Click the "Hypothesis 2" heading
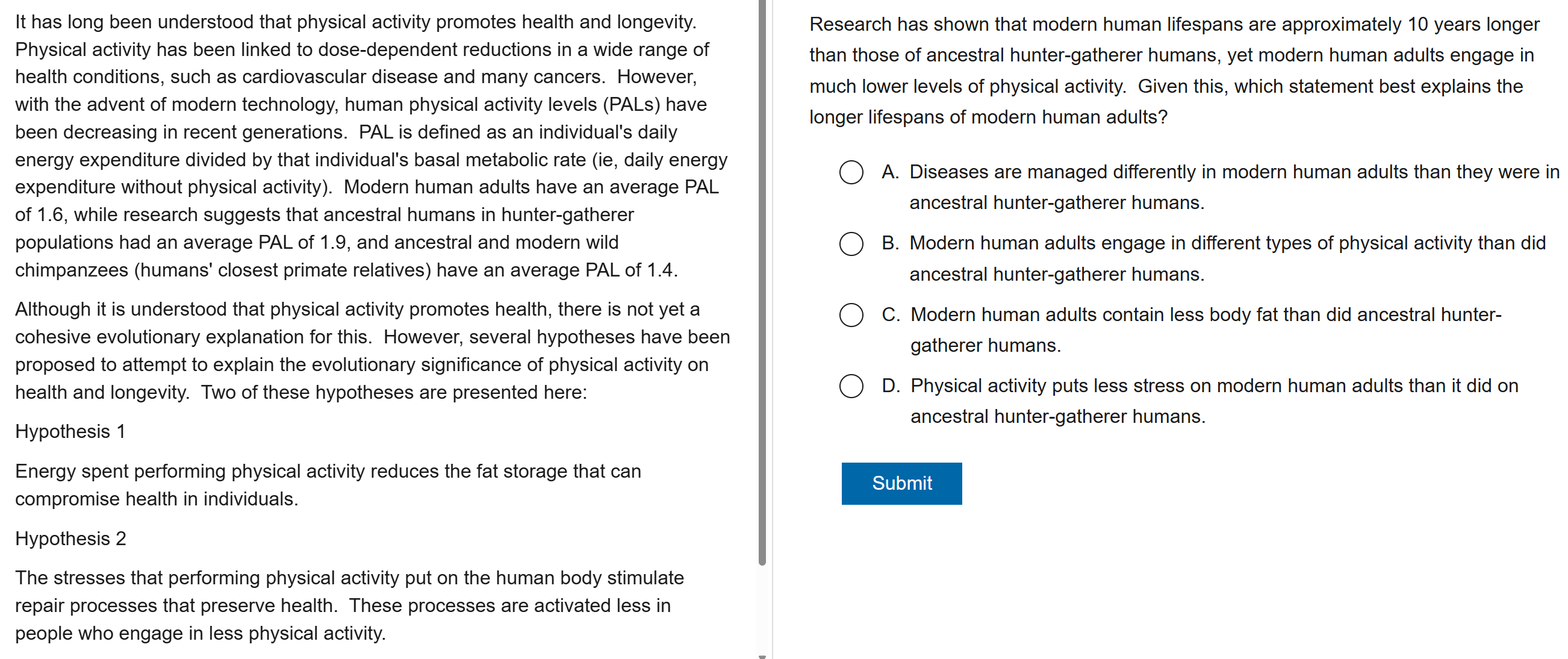 coord(70,539)
